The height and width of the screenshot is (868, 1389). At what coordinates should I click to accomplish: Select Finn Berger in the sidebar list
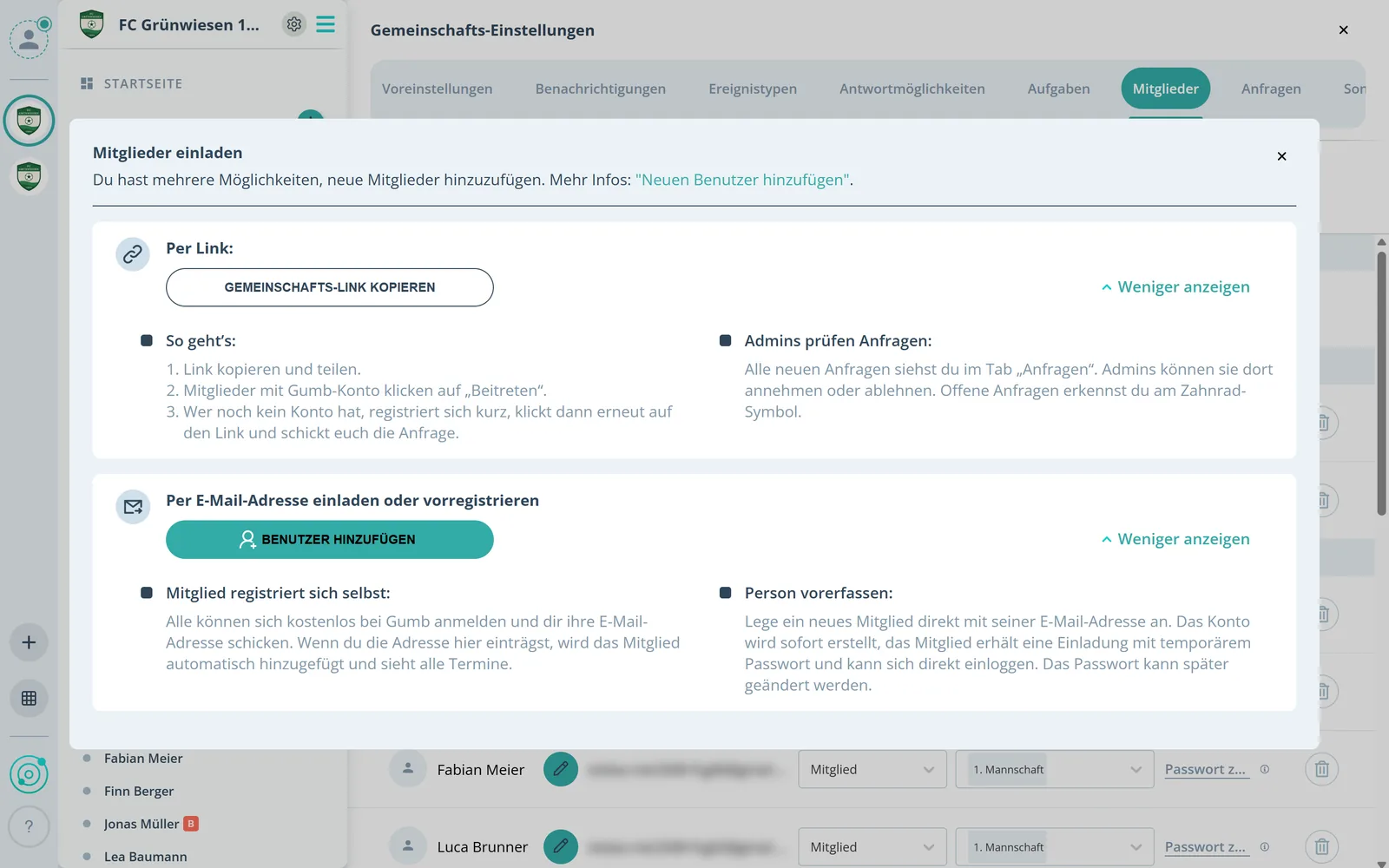139,791
